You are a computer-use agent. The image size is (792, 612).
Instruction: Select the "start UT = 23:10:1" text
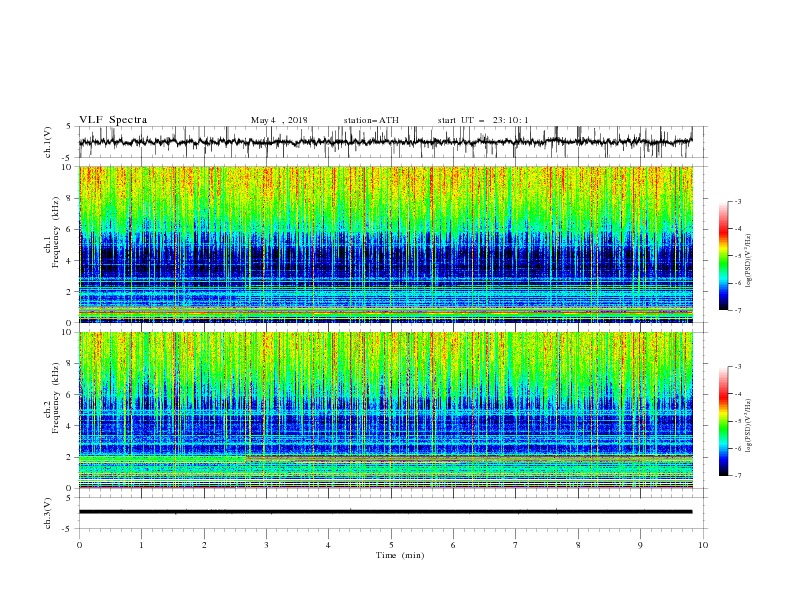[483, 120]
